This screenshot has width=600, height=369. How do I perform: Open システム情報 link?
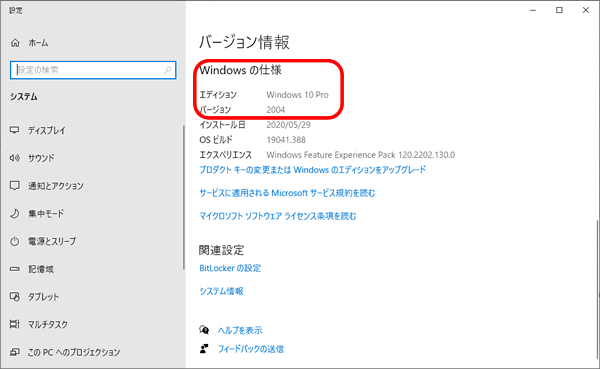pos(221,291)
